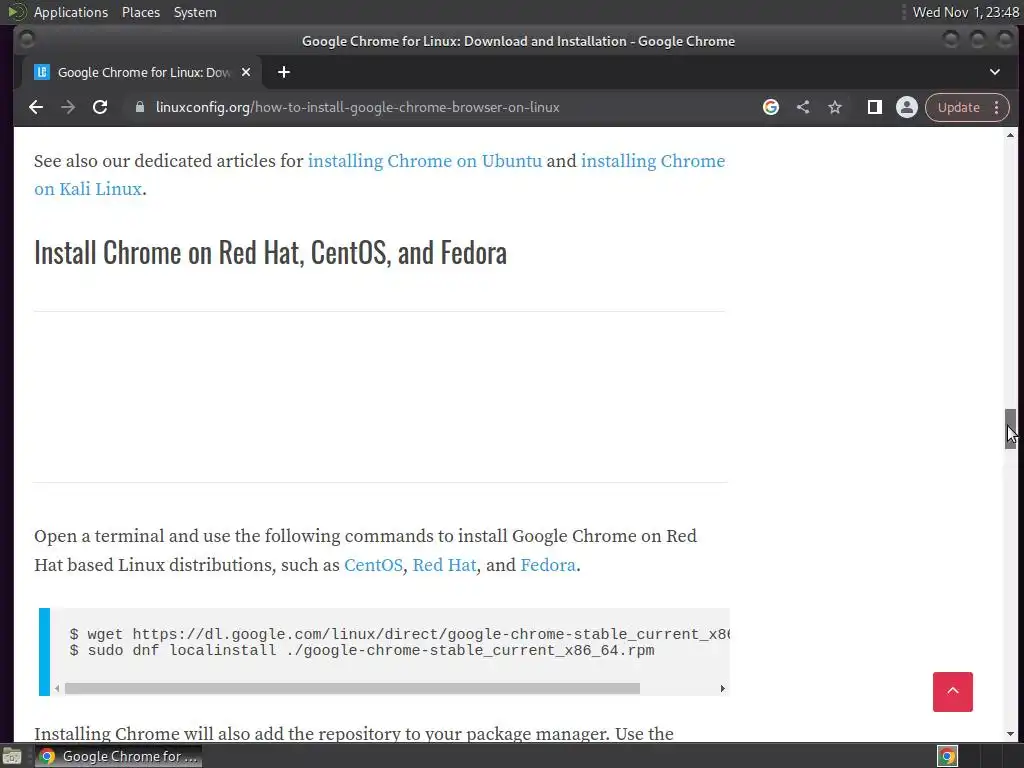Click Chrome icon in bottom-right panel
The image size is (1024, 768).
point(947,756)
